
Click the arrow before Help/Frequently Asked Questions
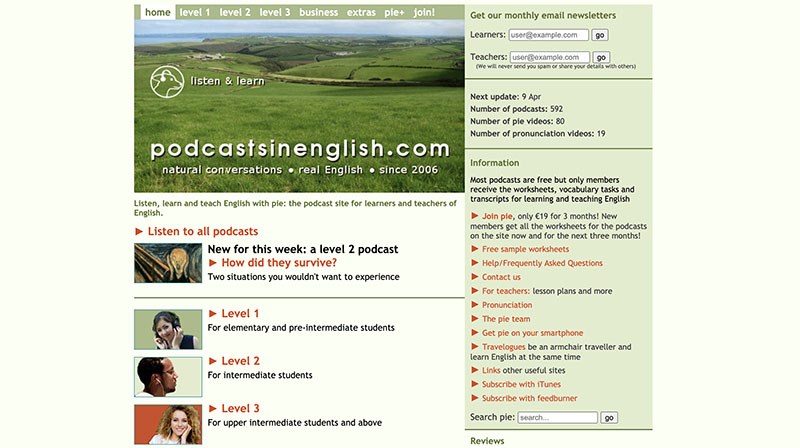(475, 263)
